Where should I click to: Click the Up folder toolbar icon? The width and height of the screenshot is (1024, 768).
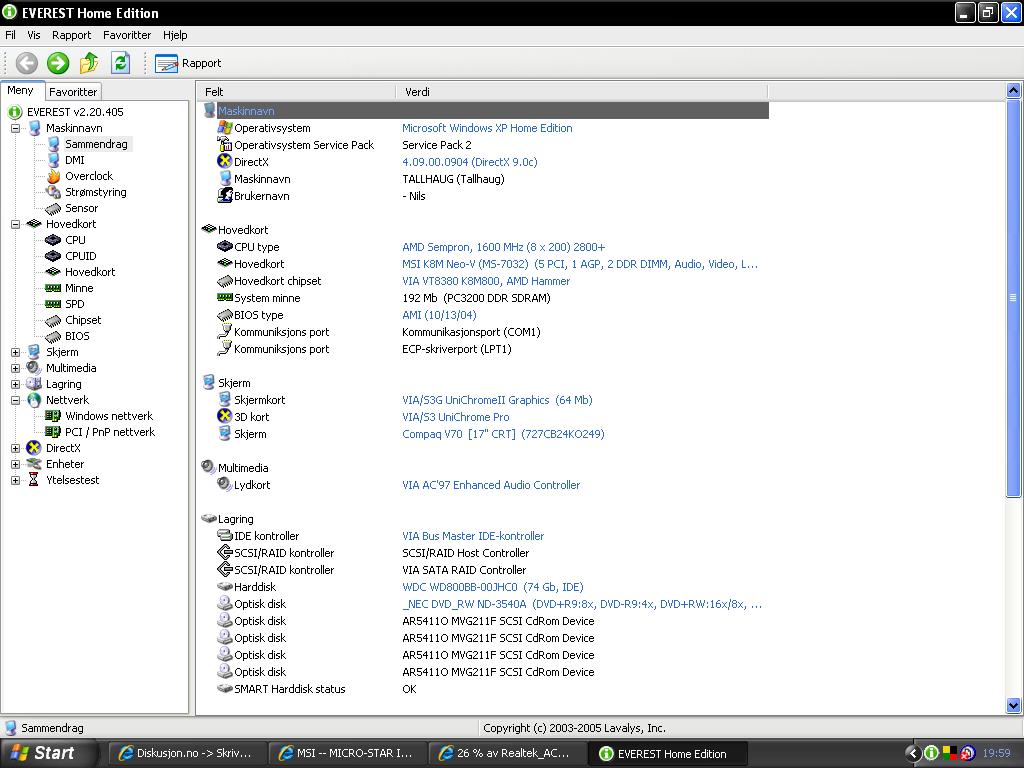pos(89,63)
